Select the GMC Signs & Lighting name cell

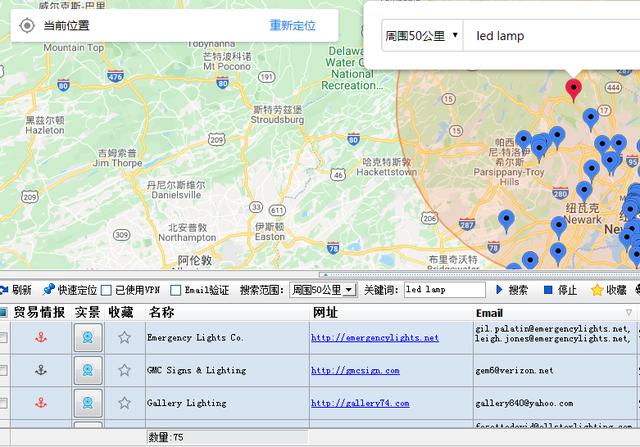pyautogui.click(x=227, y=370)
